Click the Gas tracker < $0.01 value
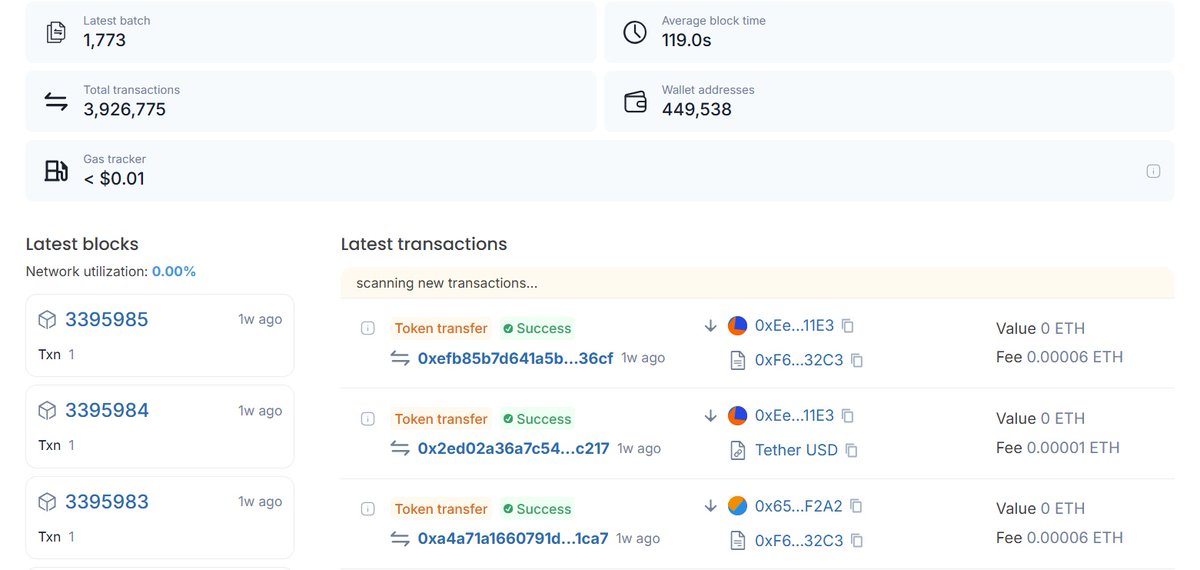Screen dimensions: 1200x570 point(114,179)
